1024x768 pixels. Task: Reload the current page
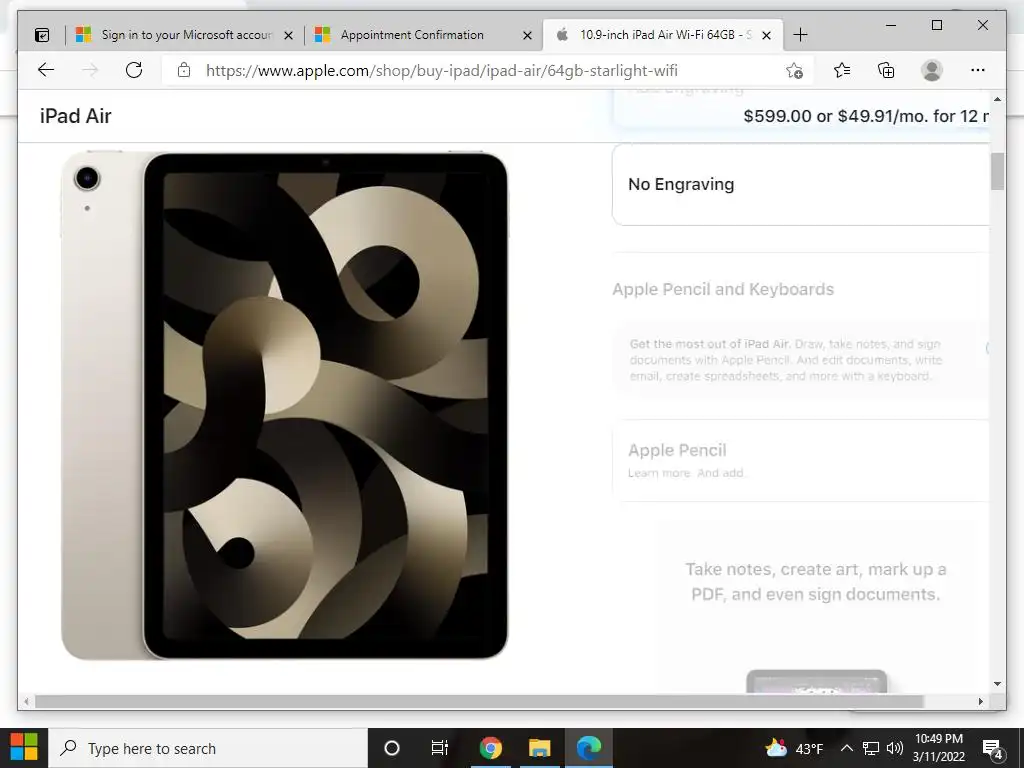[134, 71]
